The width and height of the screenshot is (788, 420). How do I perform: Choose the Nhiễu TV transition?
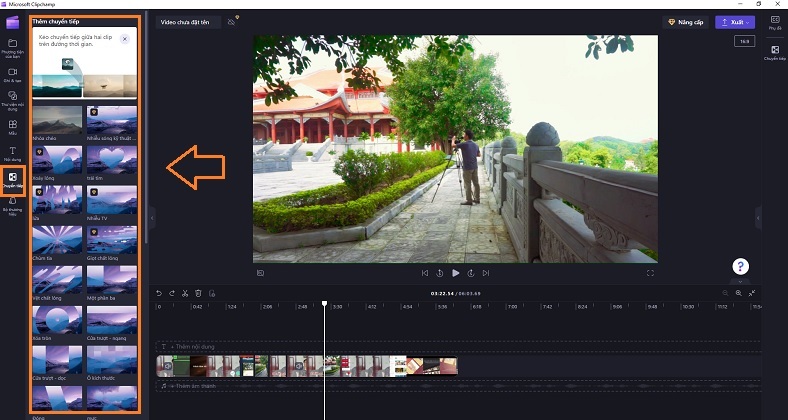pyautogui.click(x=112, y=200)
